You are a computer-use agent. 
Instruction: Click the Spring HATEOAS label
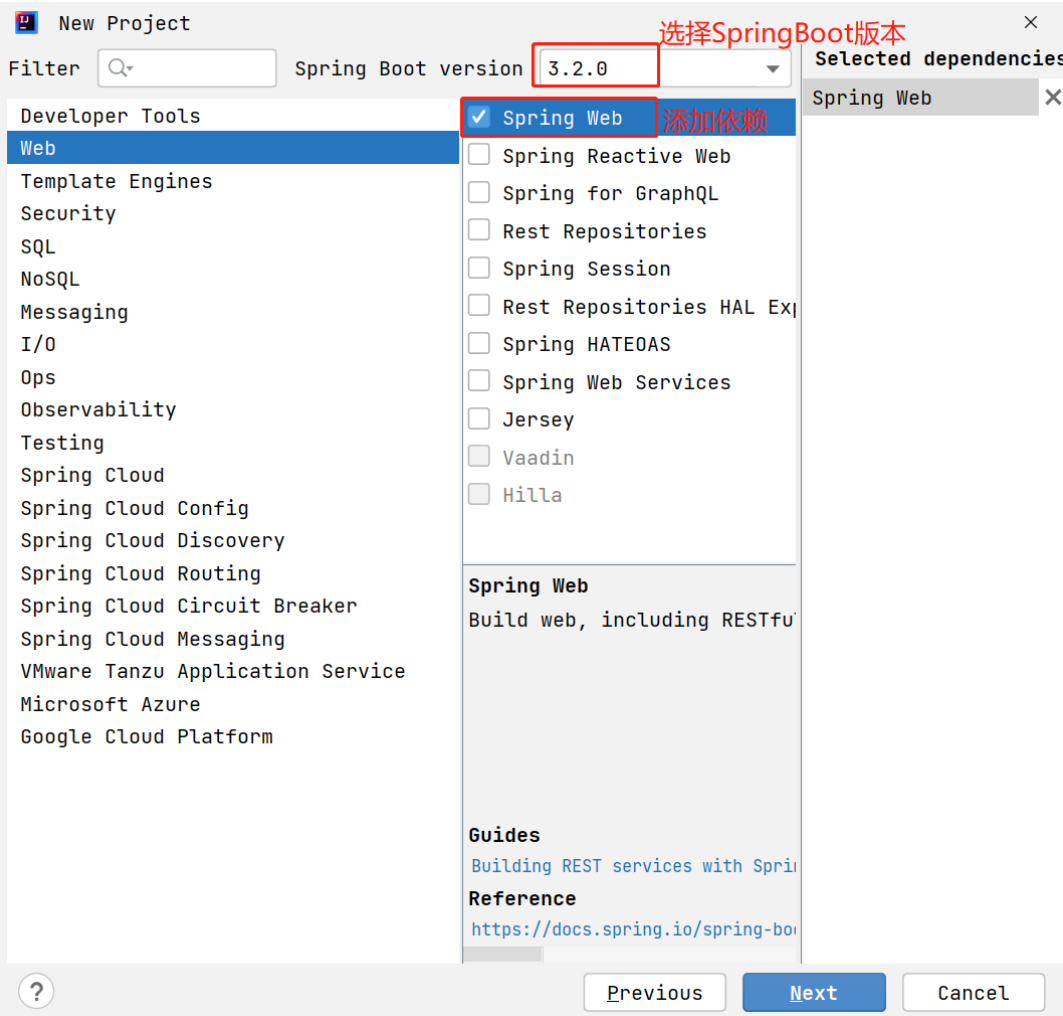click(x=586, y=344)
